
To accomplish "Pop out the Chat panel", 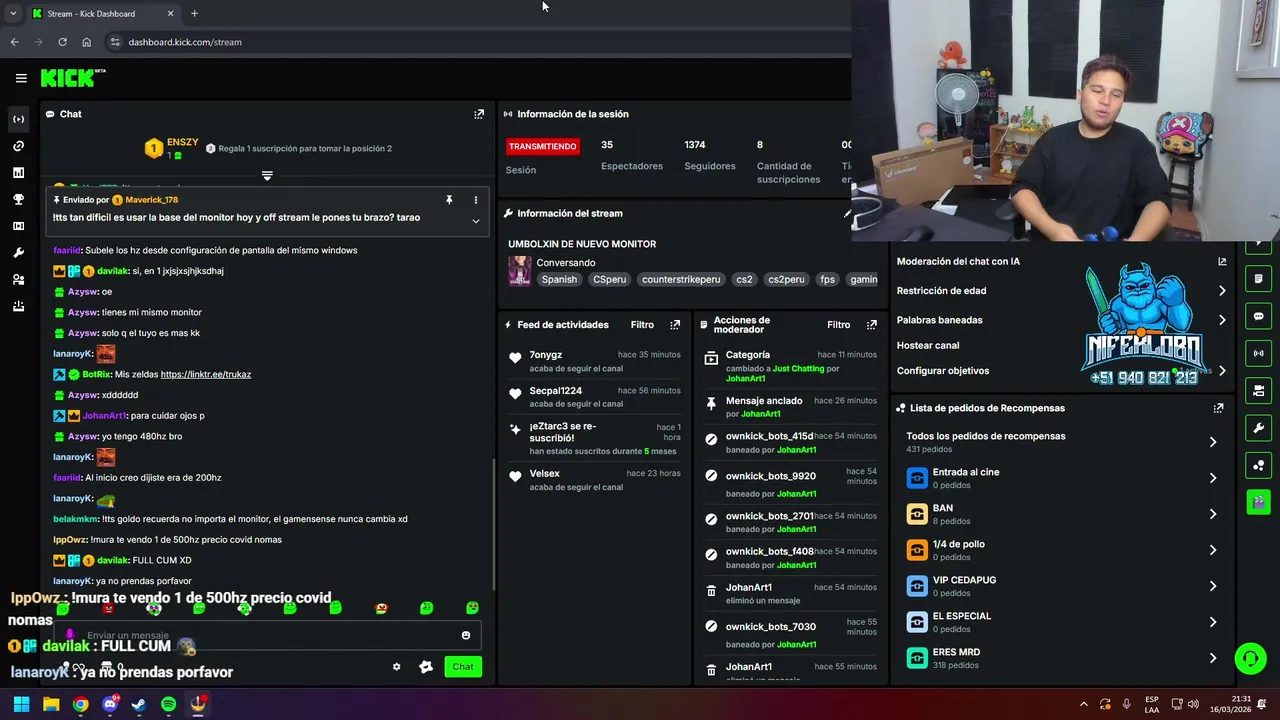I will tap(479, 114).
